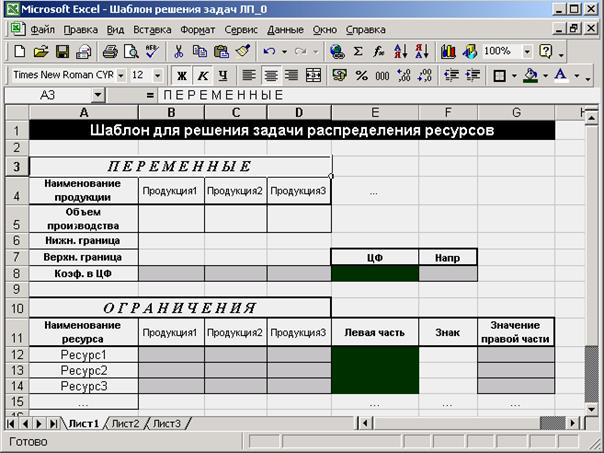
Task: Open the Файл menu
Action: pyautogui.click(x=42, y=30)
